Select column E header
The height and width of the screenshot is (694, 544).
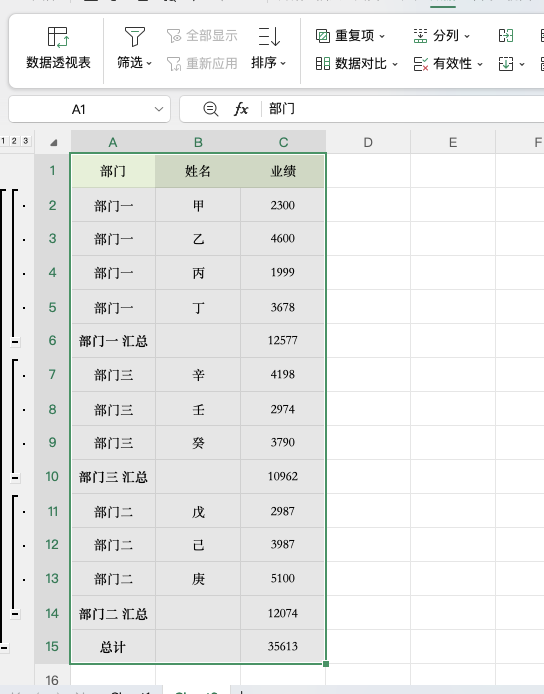point(453,143)
